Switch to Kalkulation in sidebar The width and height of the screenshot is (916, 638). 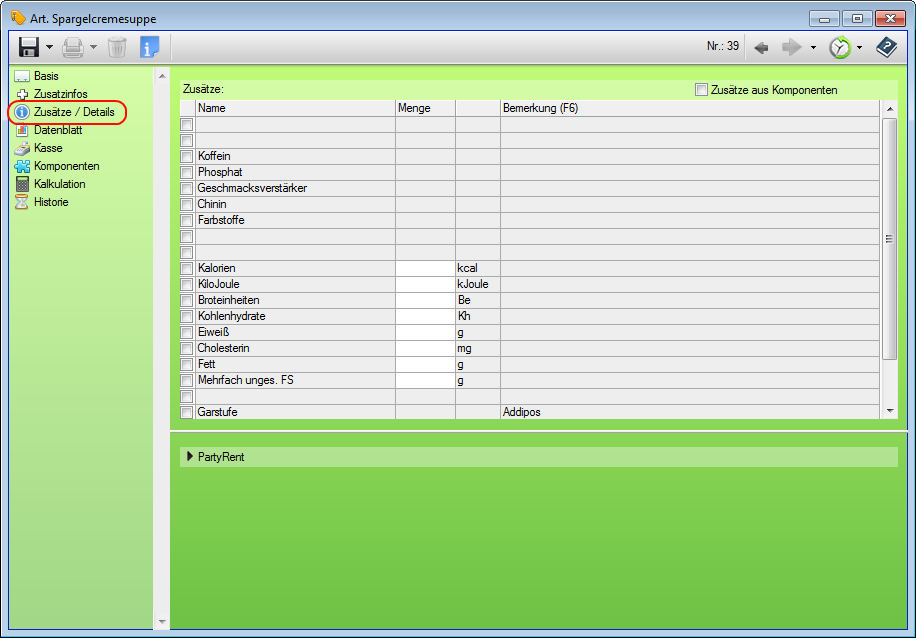click(x=59, y=184)
